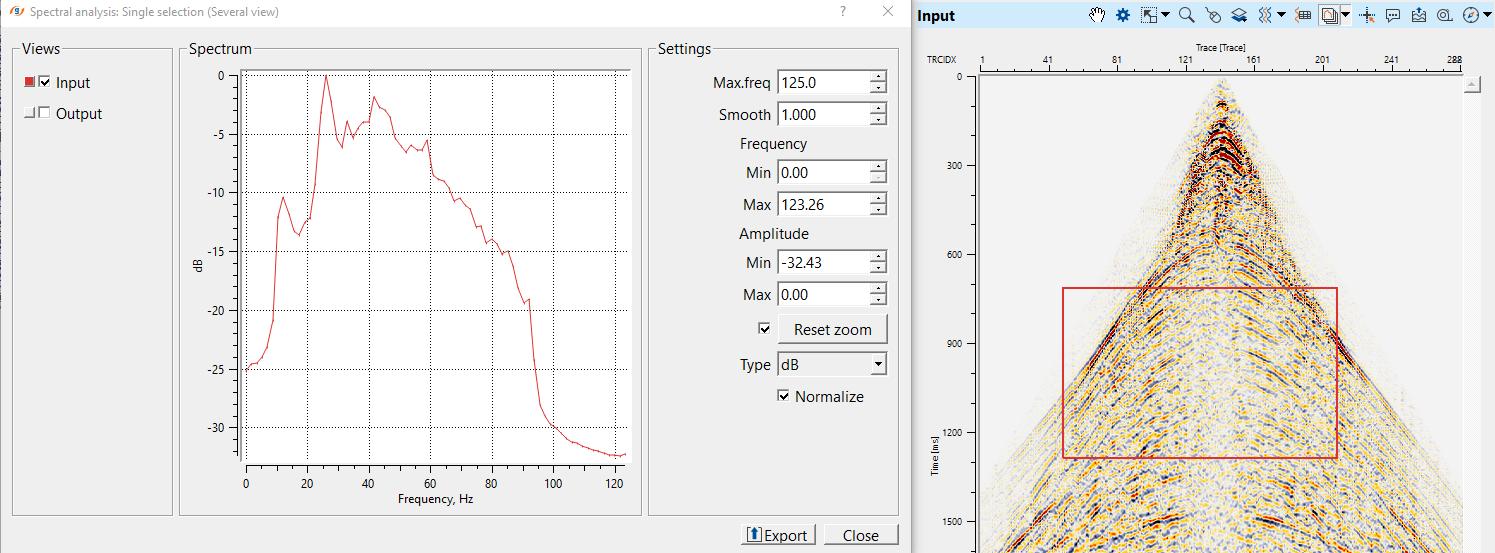Click the Frequency Max field 123.26
The width and height of the screenshot is (1495, 553).
pyautogui.click(x=823, y=204)
